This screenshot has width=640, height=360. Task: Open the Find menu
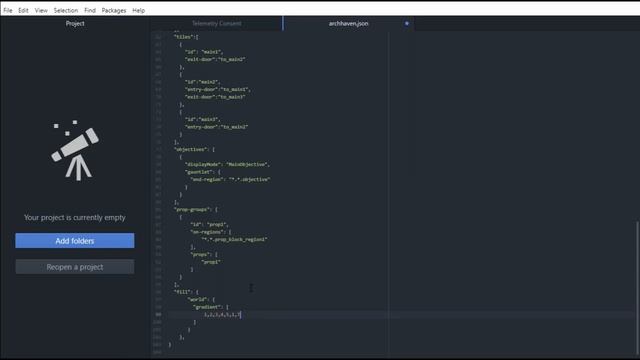click(x=90, y=10)
